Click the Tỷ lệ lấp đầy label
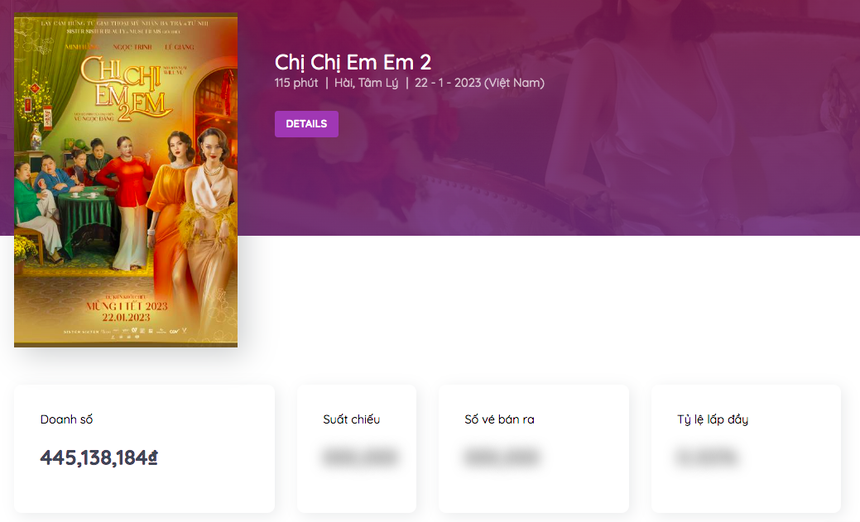Viewport: 860px width, 522px height. tap(712, 419)
